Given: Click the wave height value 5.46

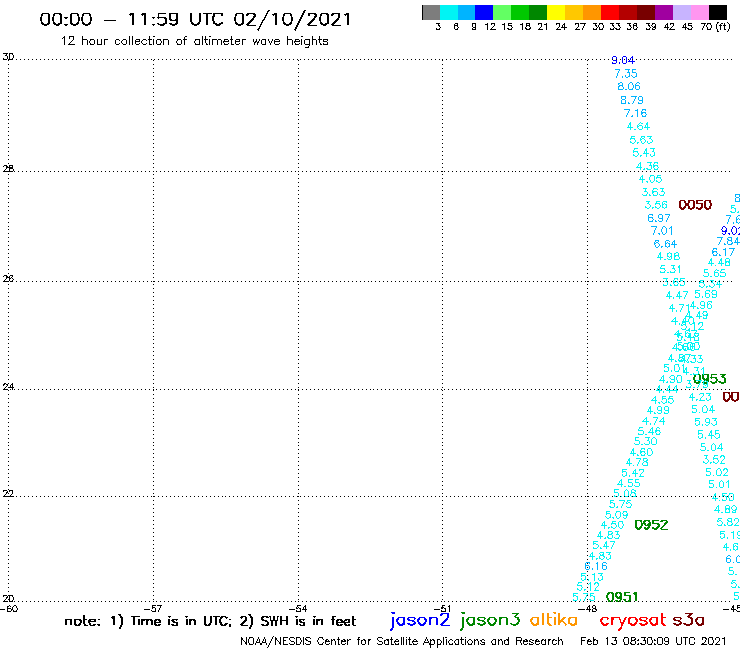Looking at the screenshot, I should pos(649,431).
